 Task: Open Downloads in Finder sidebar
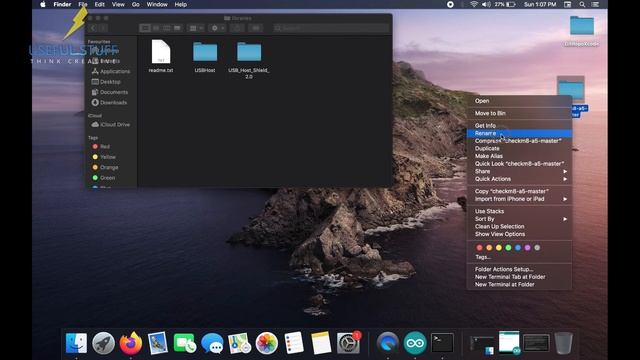[x=109, y=102]
